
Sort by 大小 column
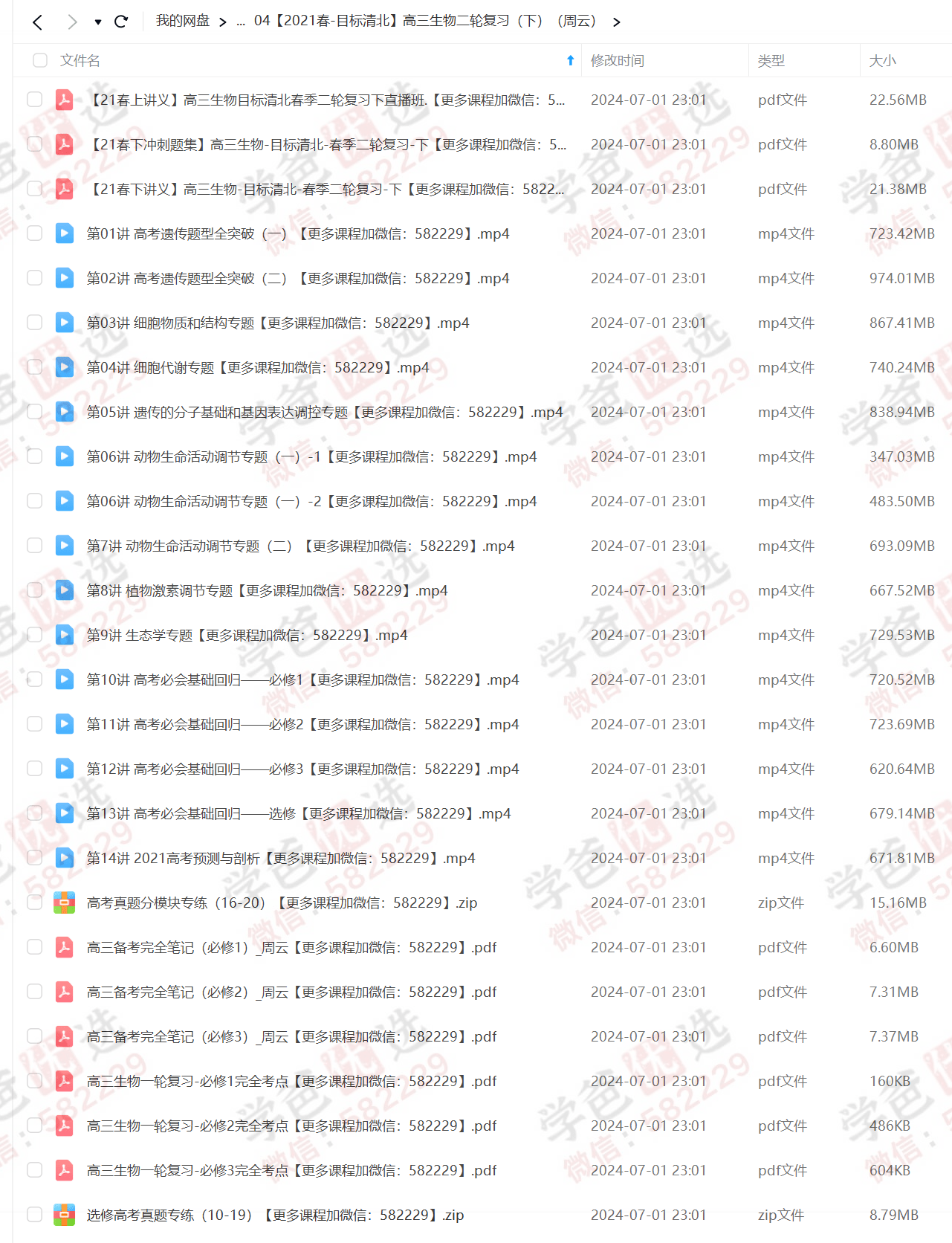click(883, 60)
